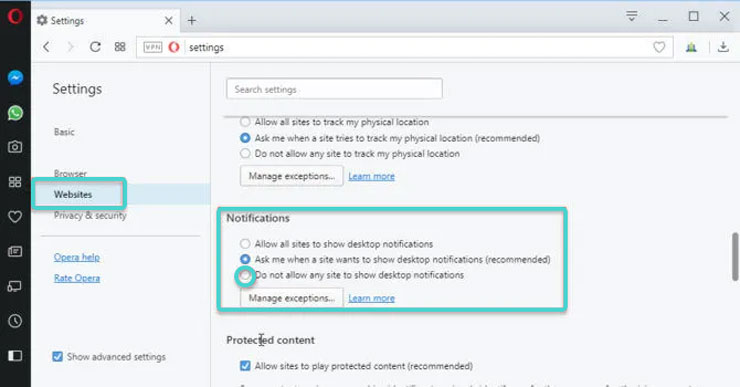Toggle Allow sites to play protected content
Viewport: 740px width, 387px height.
[x=245, y=366]
